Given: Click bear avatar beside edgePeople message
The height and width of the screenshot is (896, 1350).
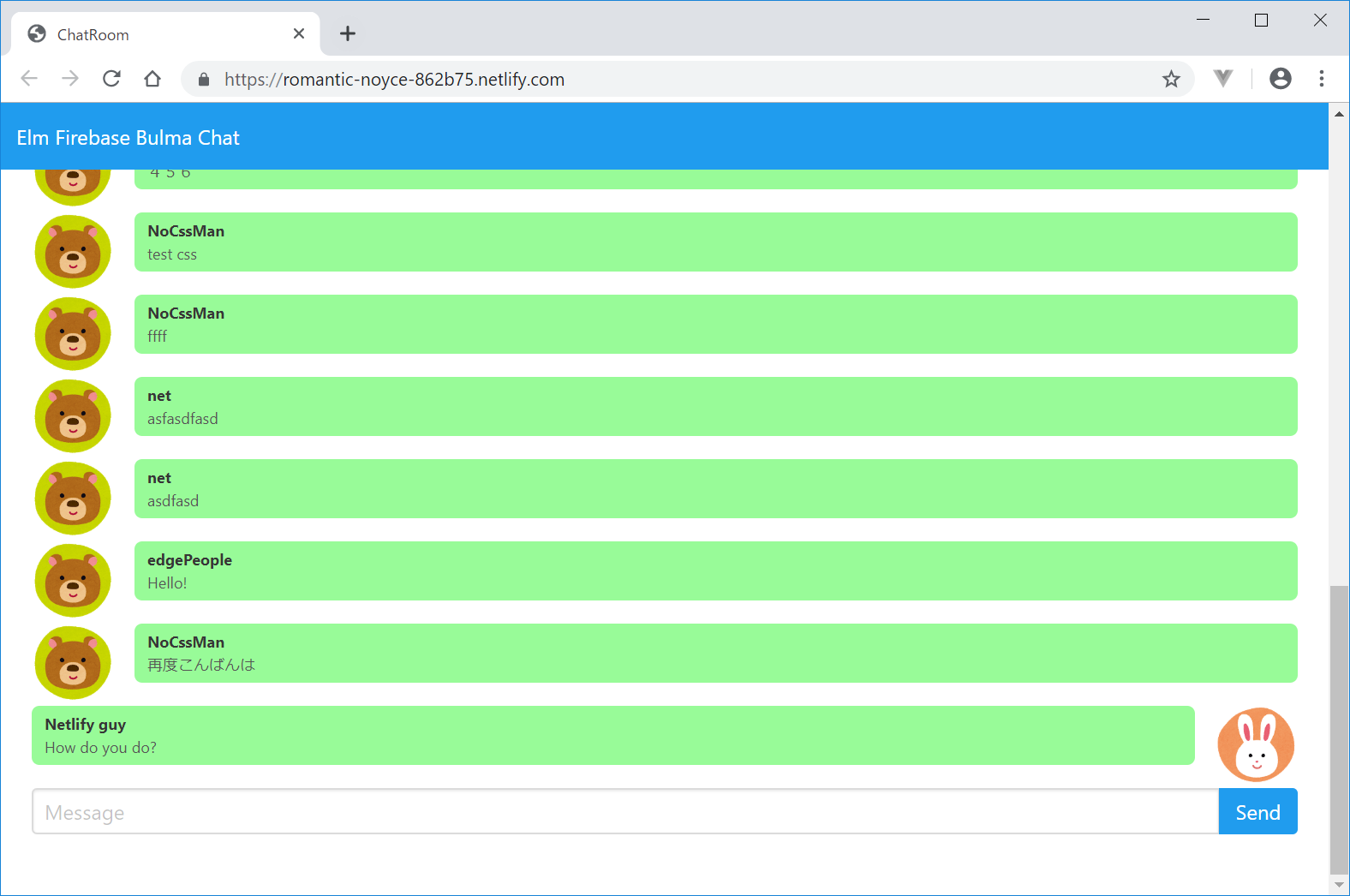Looking at the screenshot, I should [x=73, y=581].
